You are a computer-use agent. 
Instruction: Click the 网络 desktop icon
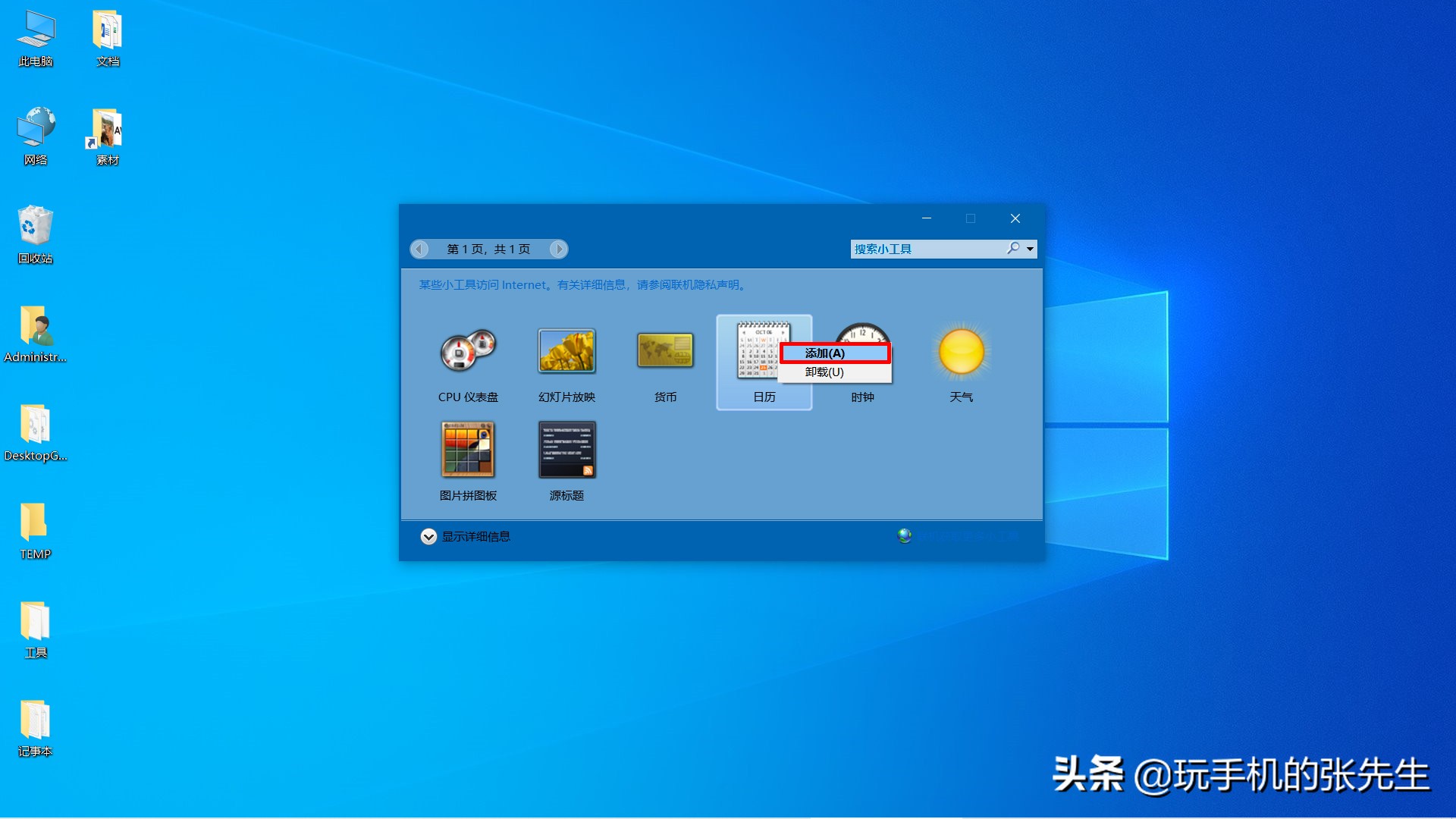click(33, 130)
